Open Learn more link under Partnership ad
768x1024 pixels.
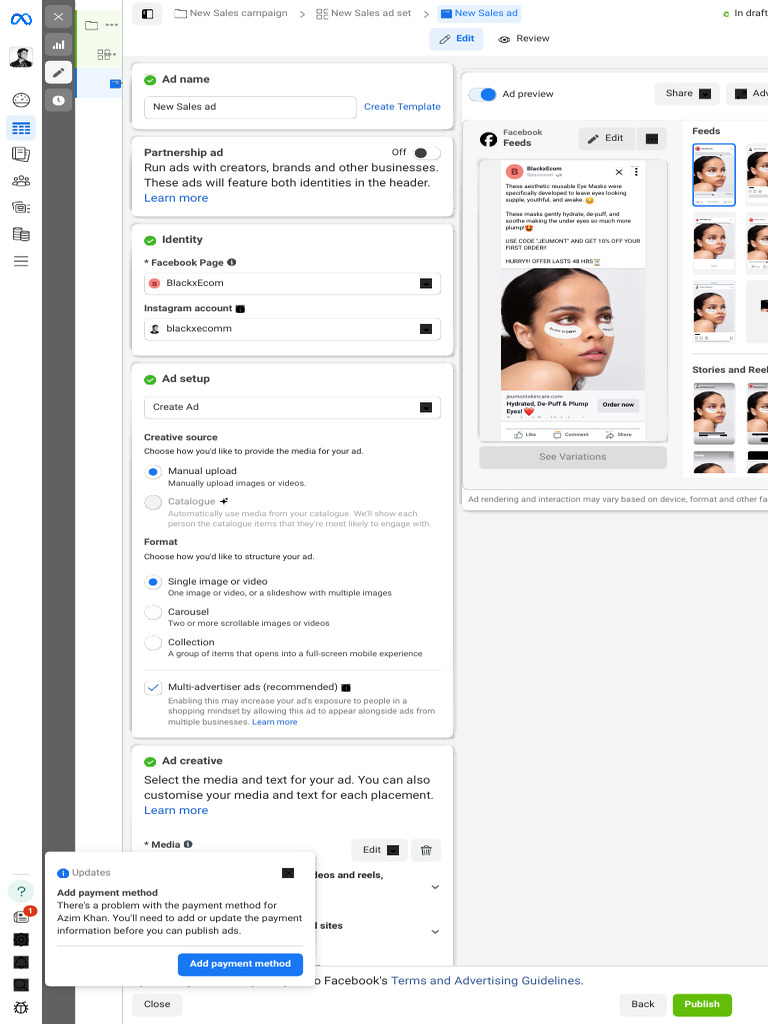pos(176,198)
